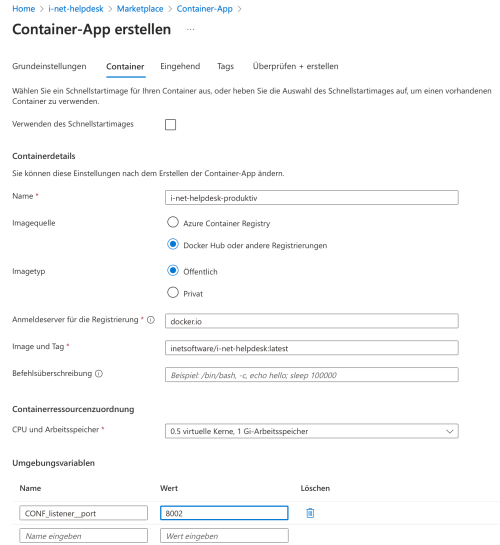Viewport: 500px width, 545px height.
Task: Open i-net-helpdesk breadcrumb link
Action: 76,9
